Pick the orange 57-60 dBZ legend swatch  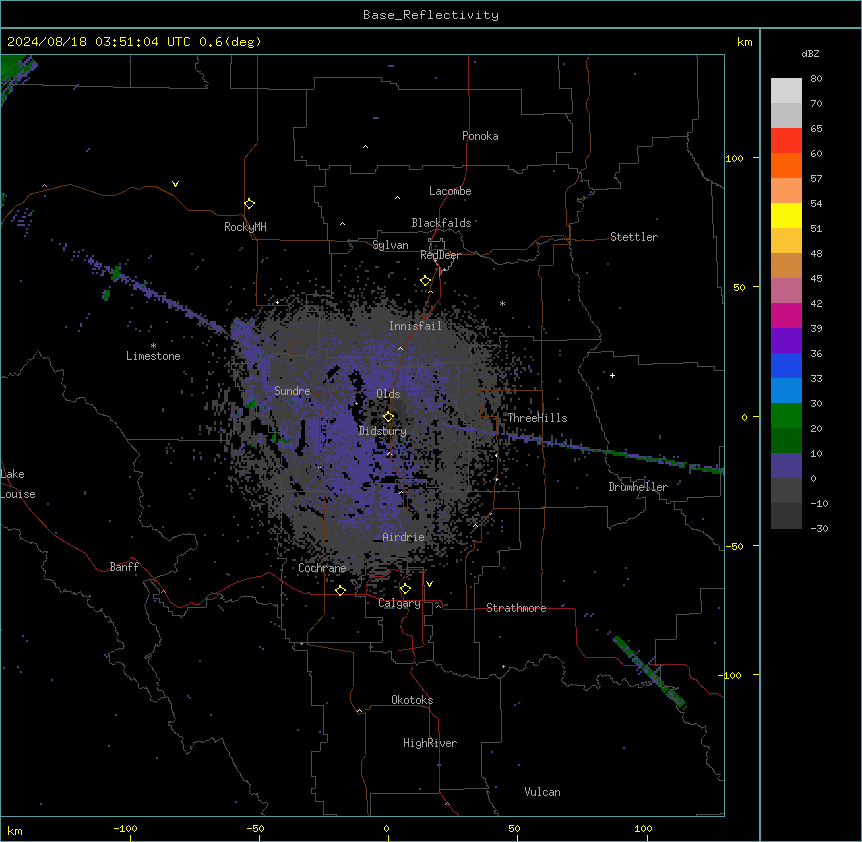pyautogui.click(x=786, y=165)
